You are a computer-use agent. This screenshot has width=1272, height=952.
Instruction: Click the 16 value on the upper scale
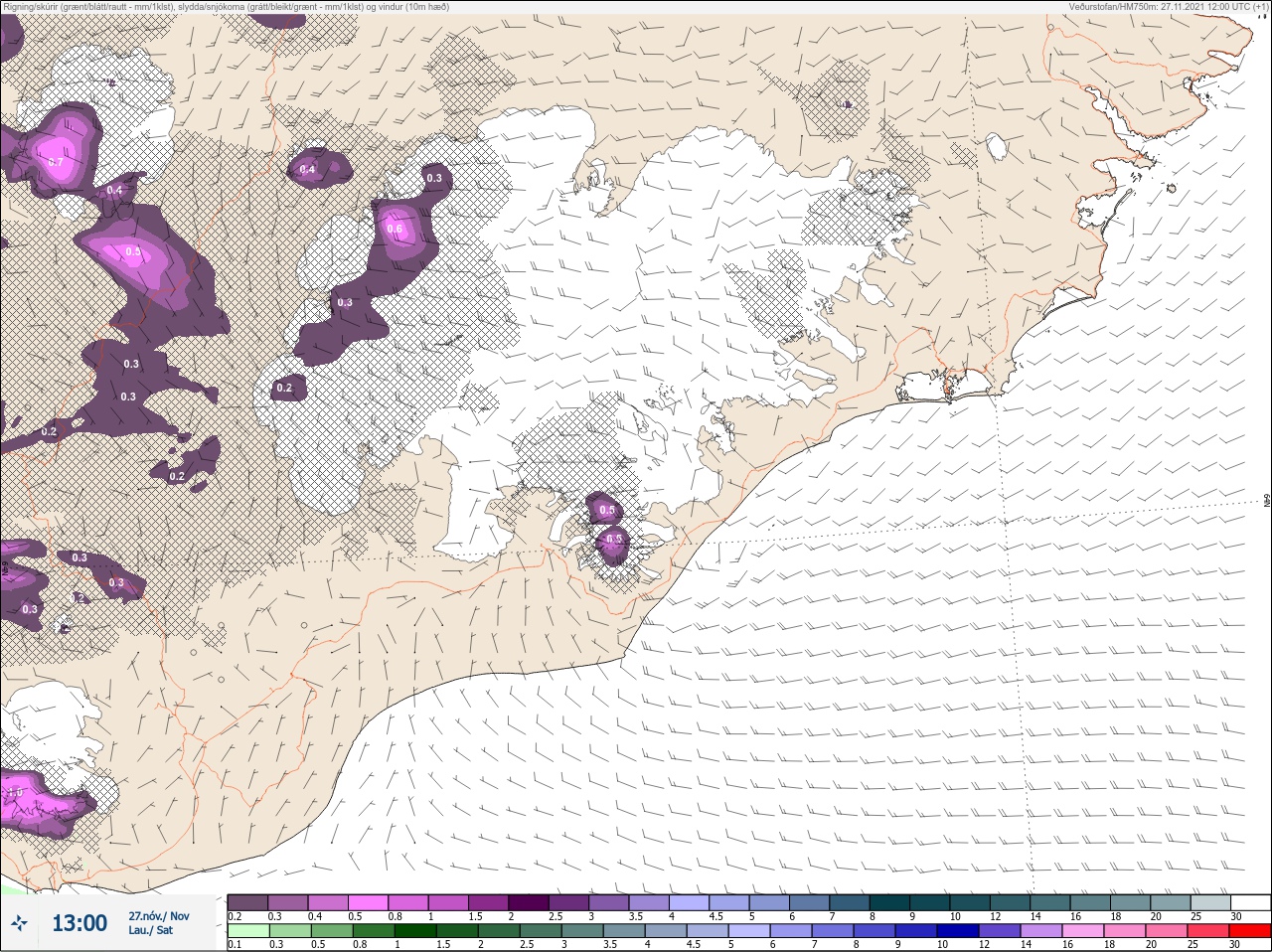[x=1075, y=916]
